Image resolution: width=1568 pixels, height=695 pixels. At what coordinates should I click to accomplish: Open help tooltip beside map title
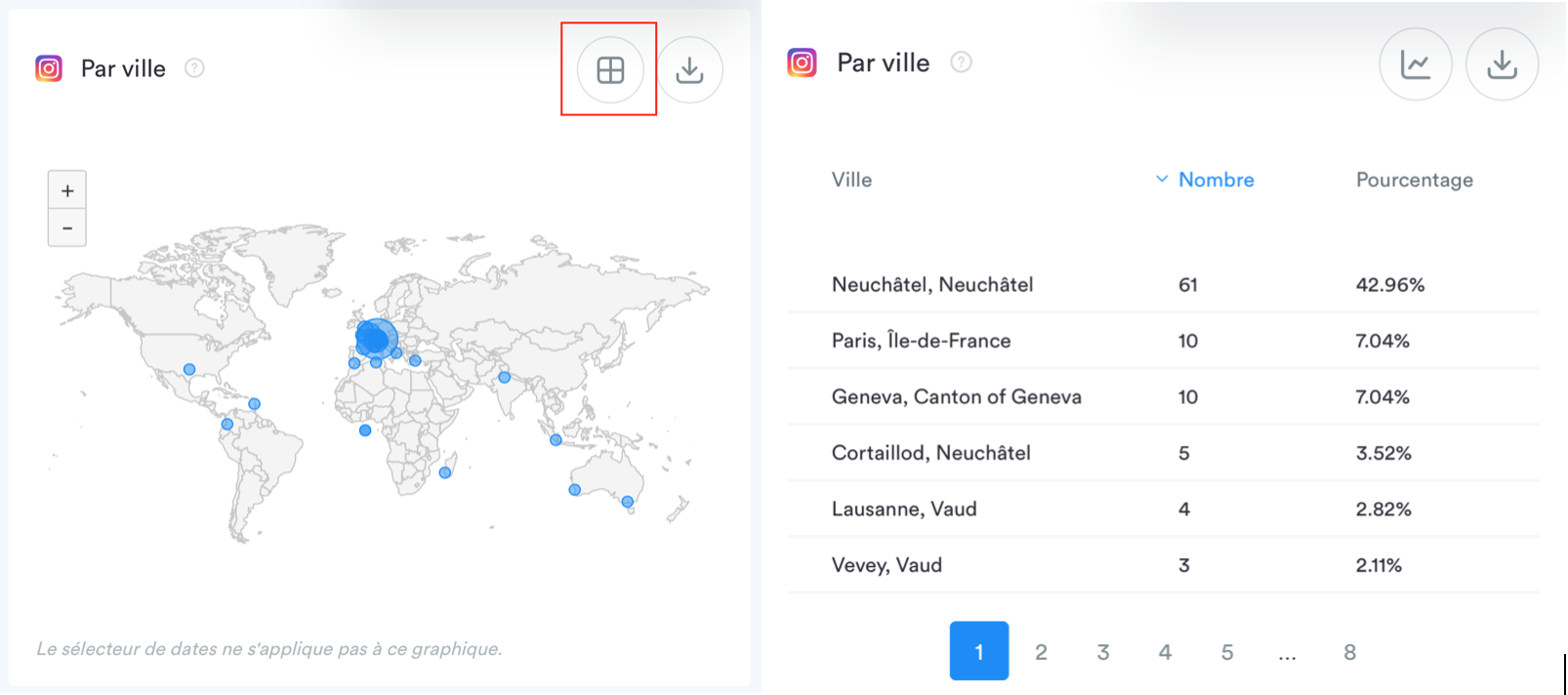point(194,68)
